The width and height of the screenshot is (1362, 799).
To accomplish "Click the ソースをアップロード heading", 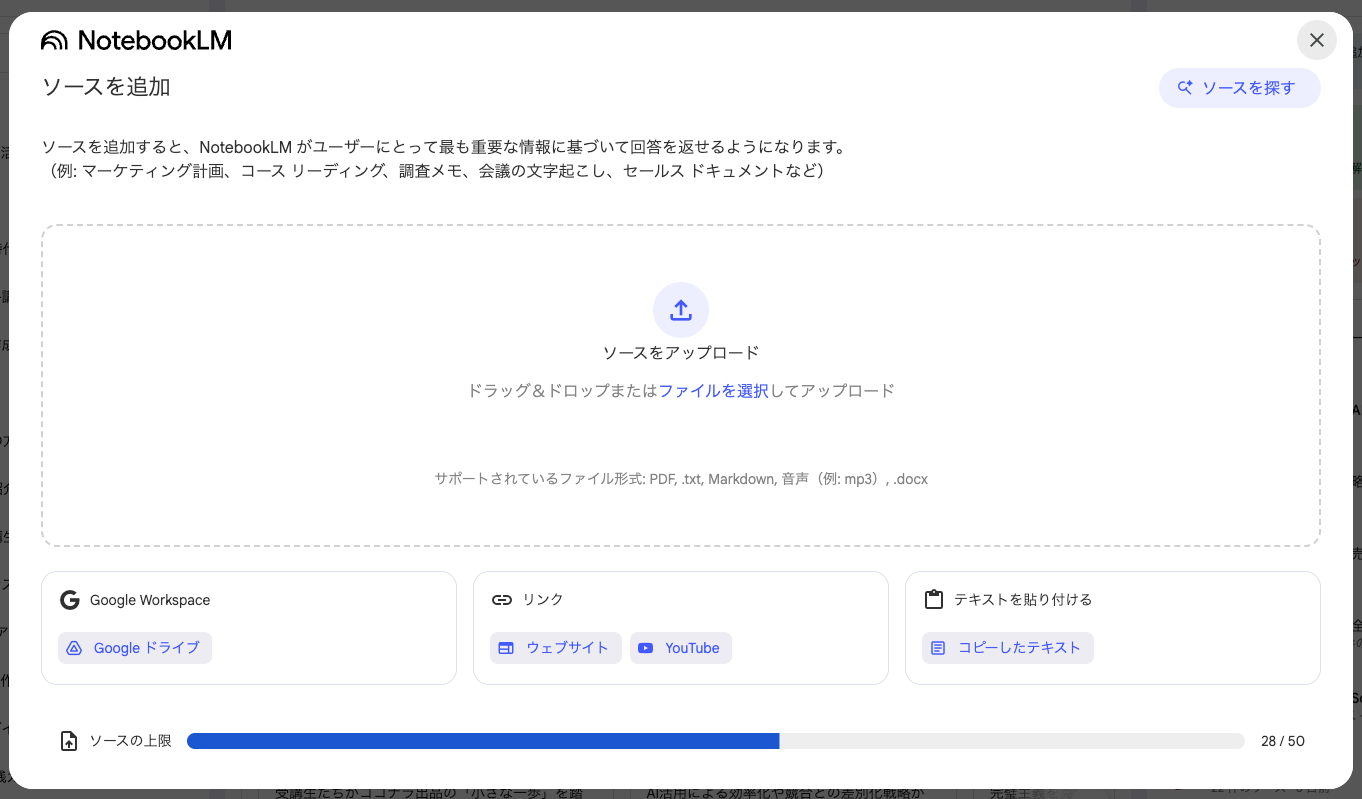I will (x=681, y=353).
